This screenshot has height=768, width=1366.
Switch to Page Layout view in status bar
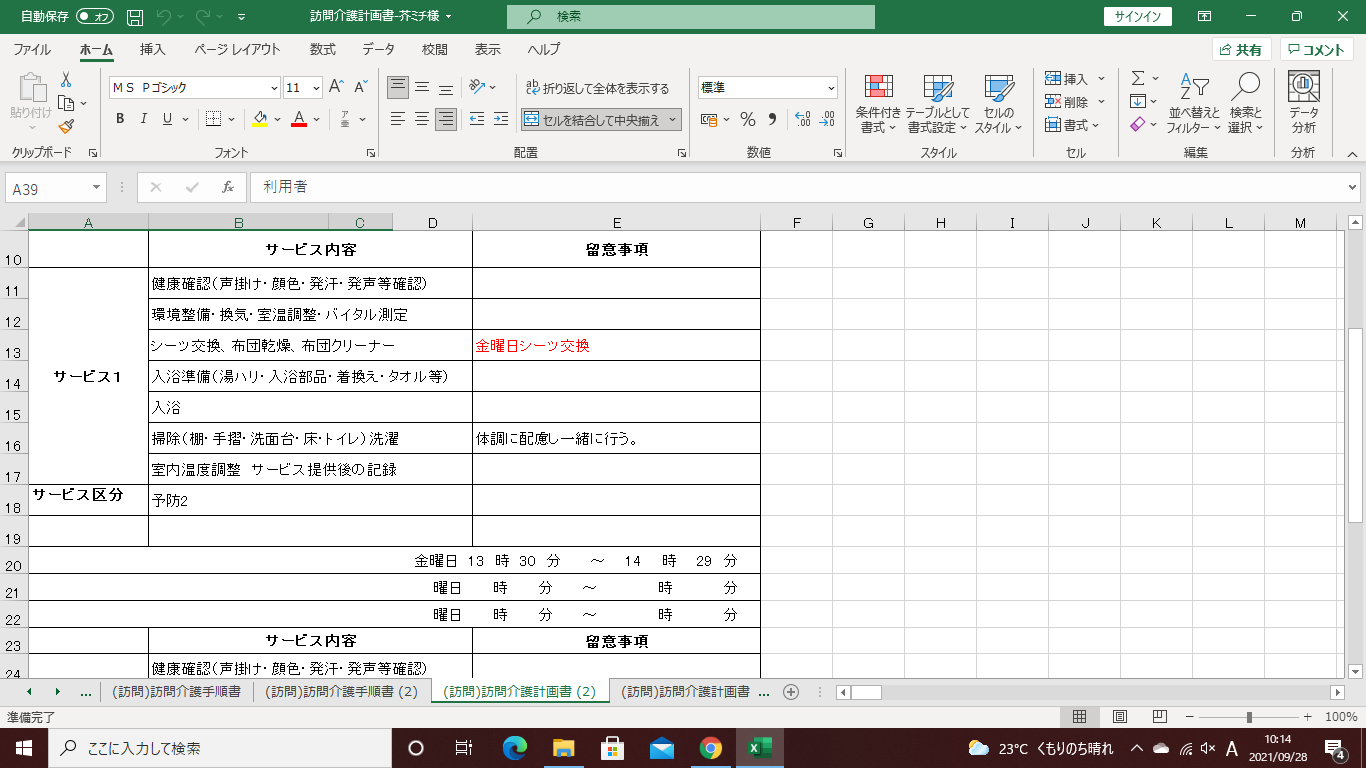pyautogui.click(x=1120, y=717)
